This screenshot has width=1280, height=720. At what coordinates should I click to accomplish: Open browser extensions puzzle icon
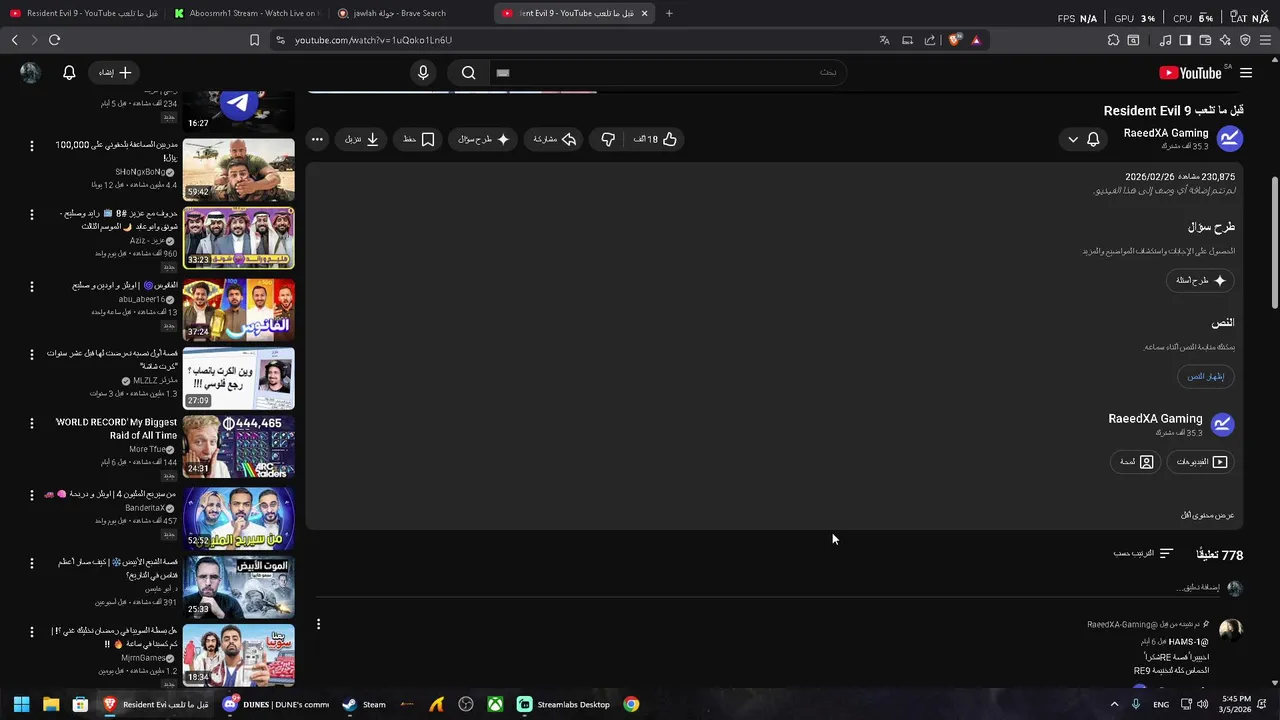(1113, 40)
